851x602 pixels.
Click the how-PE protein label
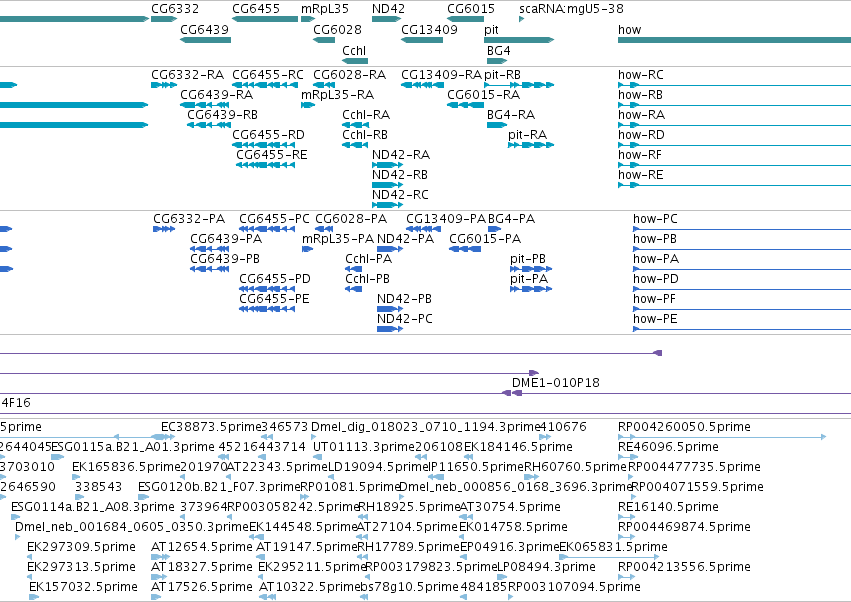[x=655, y=319]
